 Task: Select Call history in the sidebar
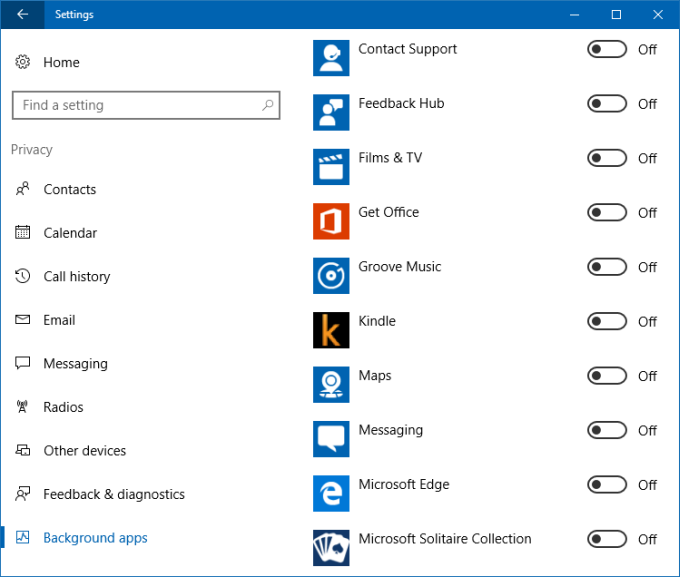[x=76, y=277]
